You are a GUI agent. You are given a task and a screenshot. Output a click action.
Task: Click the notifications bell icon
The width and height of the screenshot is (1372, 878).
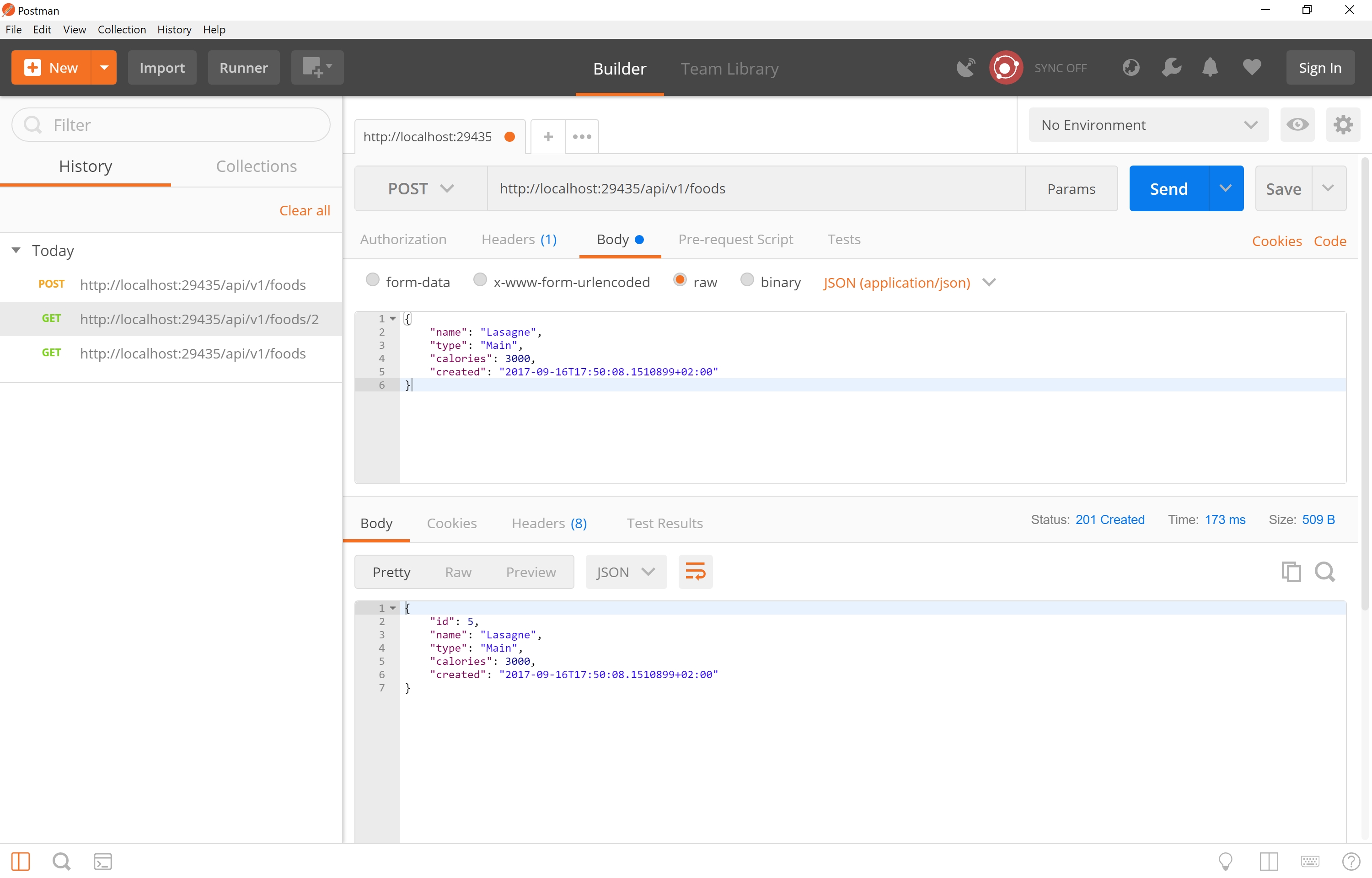1210,67
